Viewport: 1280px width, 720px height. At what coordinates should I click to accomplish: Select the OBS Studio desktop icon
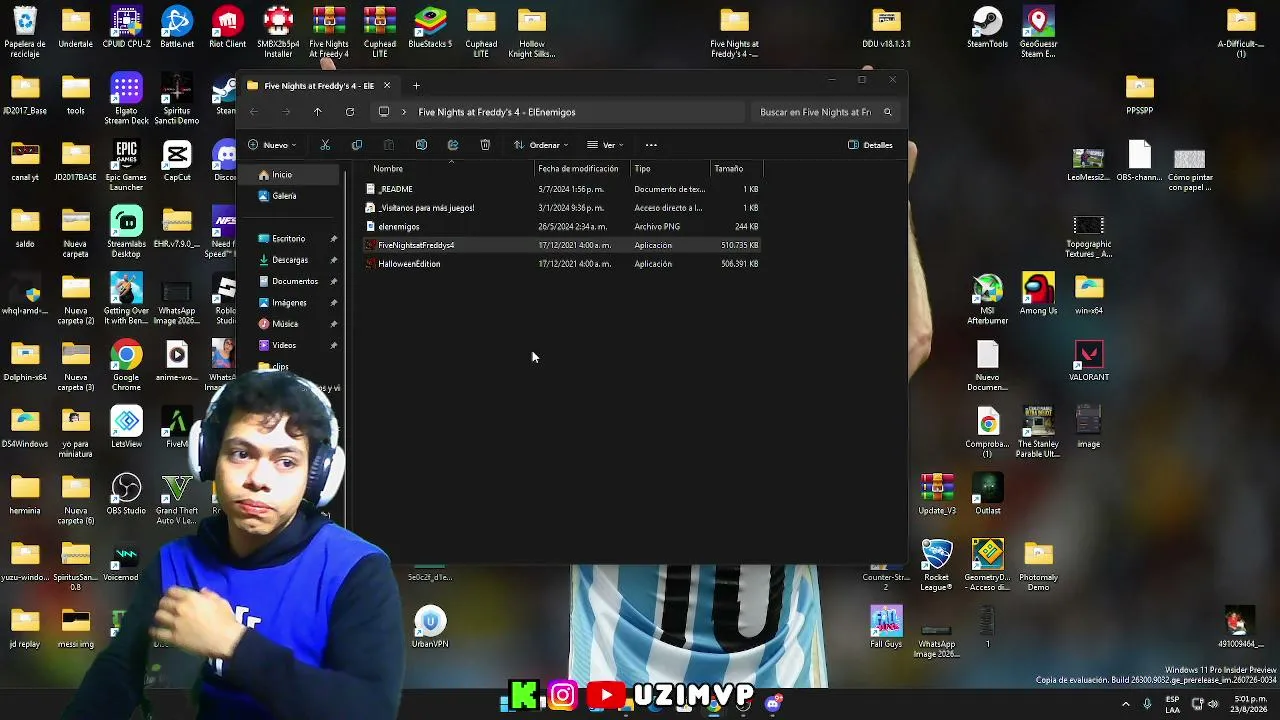coord(126,494)
